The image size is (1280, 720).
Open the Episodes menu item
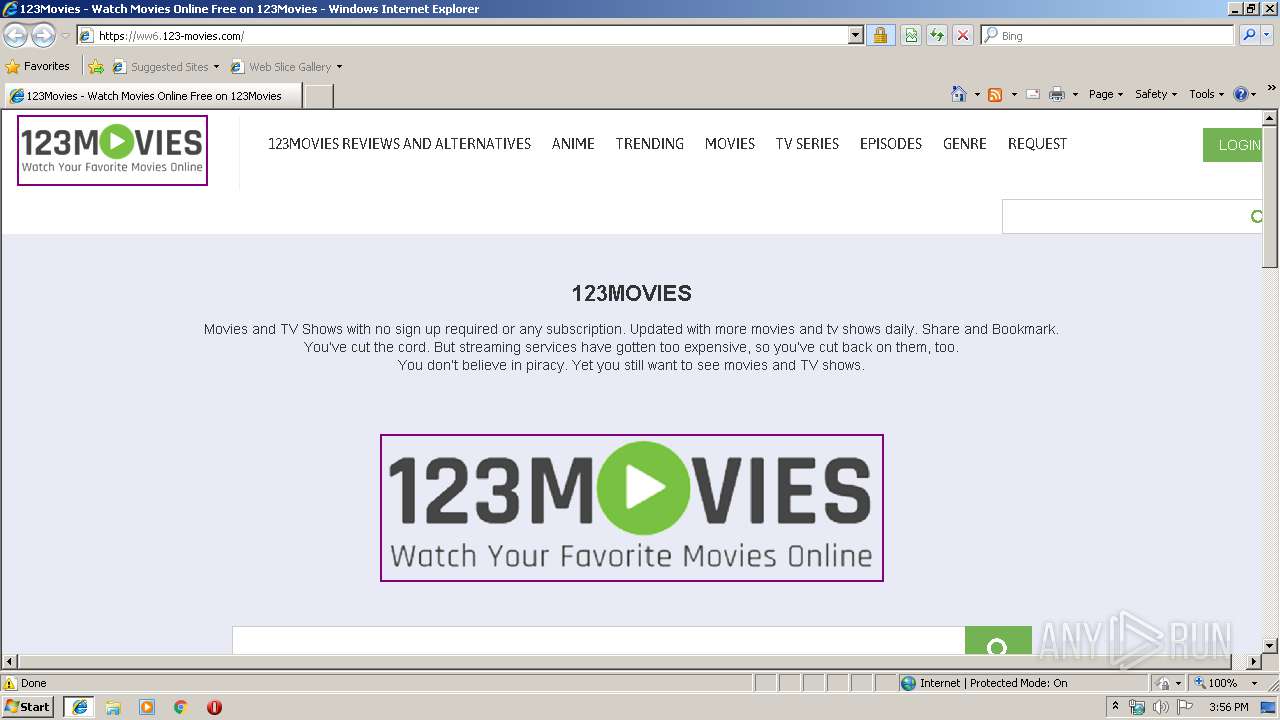coord(891,144)
